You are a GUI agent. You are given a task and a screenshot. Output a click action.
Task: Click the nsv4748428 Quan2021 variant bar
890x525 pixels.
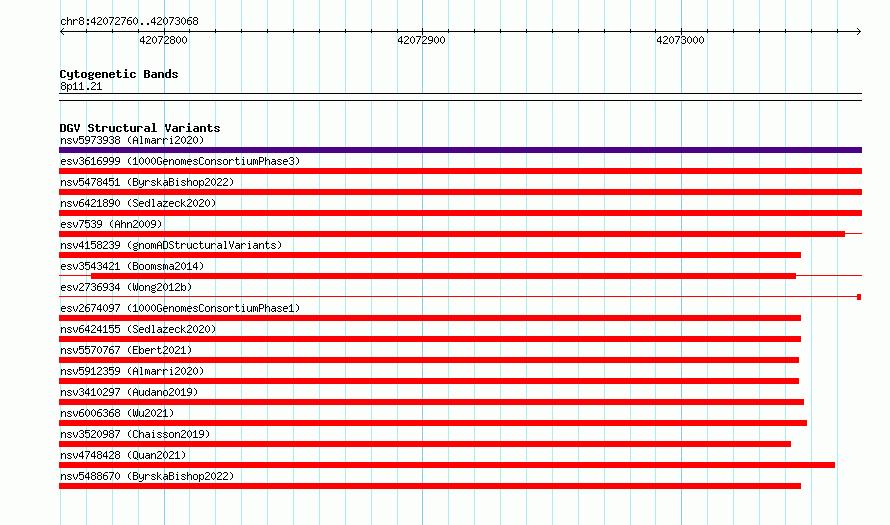pos(447,465)
